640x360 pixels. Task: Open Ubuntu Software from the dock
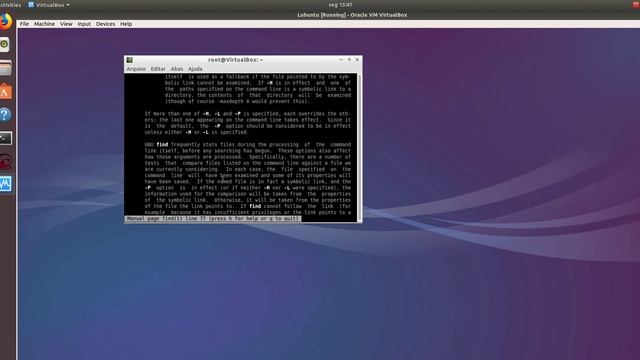point(5,91)
